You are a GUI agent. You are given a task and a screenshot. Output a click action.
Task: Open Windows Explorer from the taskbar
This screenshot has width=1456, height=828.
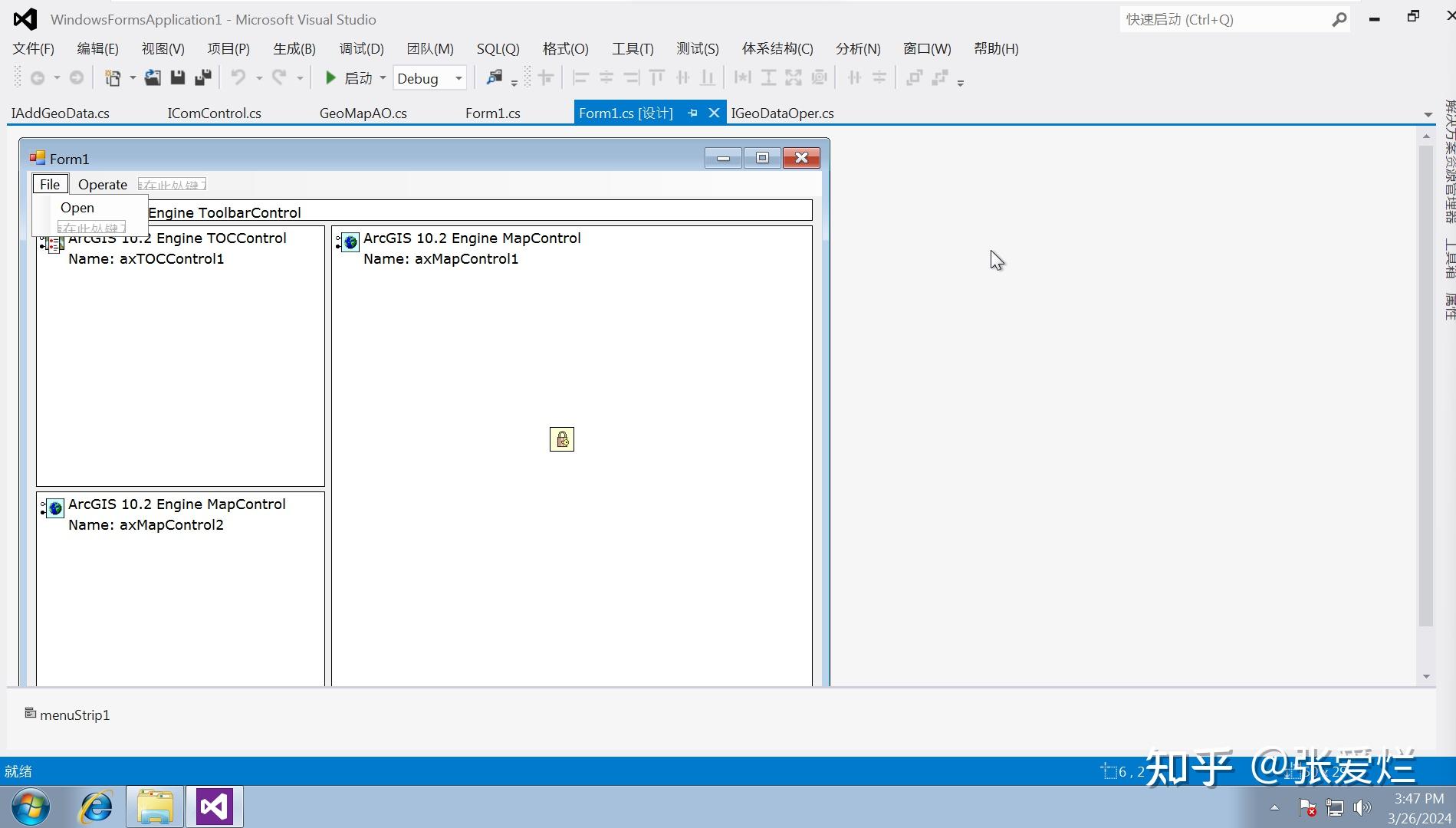[155, 807]
